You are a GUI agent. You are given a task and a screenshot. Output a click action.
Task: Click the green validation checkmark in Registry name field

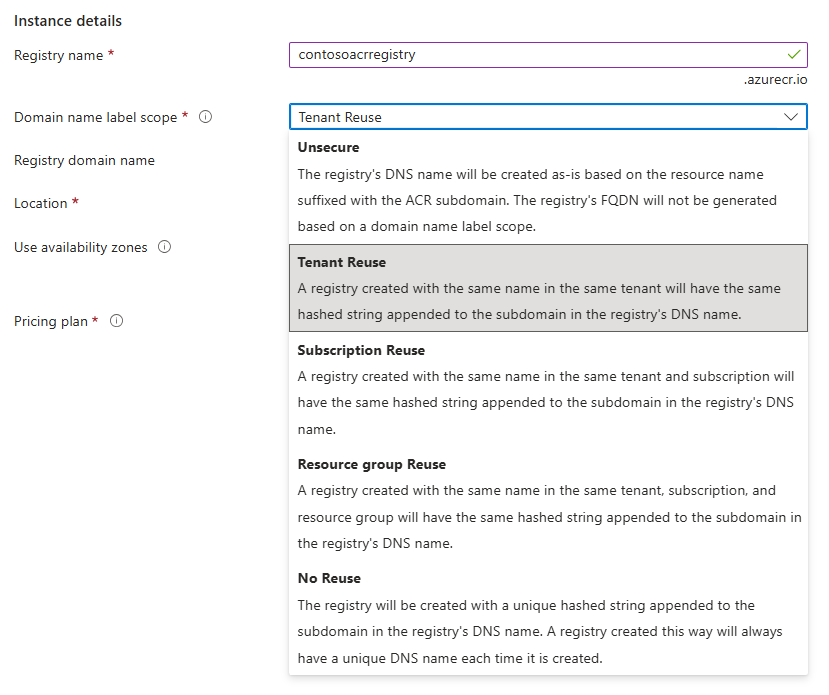click(793, 55)
